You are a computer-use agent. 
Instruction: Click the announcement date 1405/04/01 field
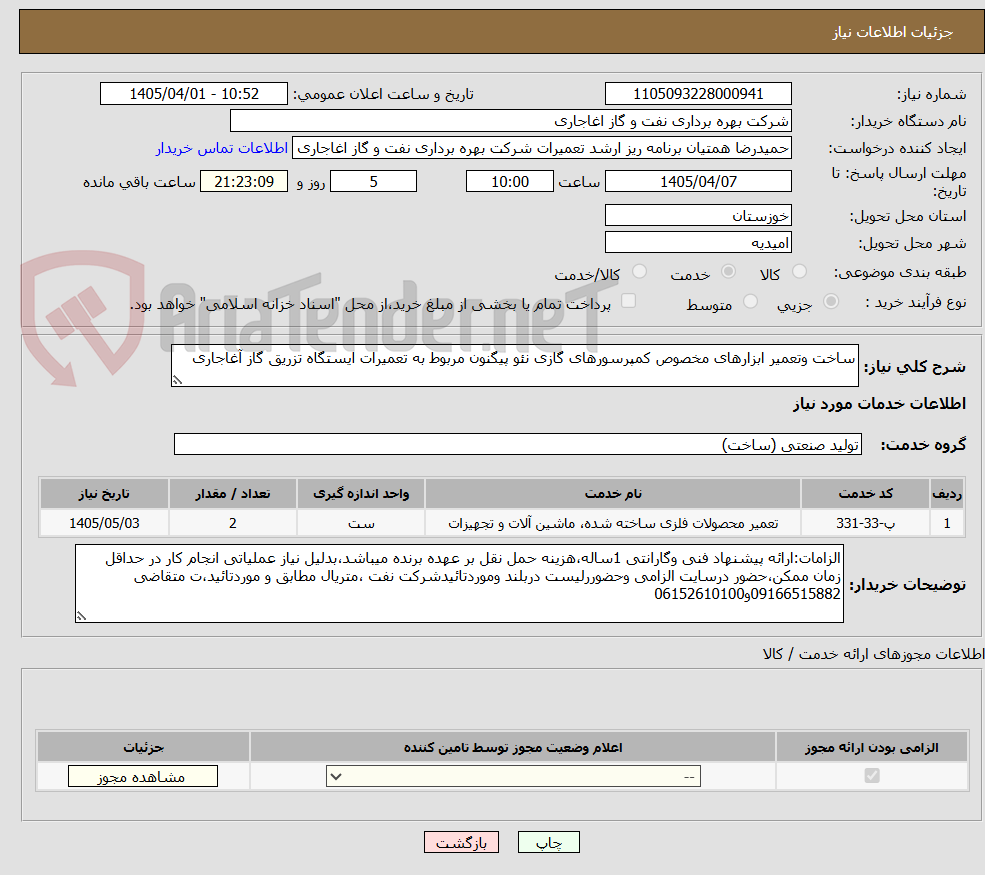pyautogui.click(x=193, y=94)
